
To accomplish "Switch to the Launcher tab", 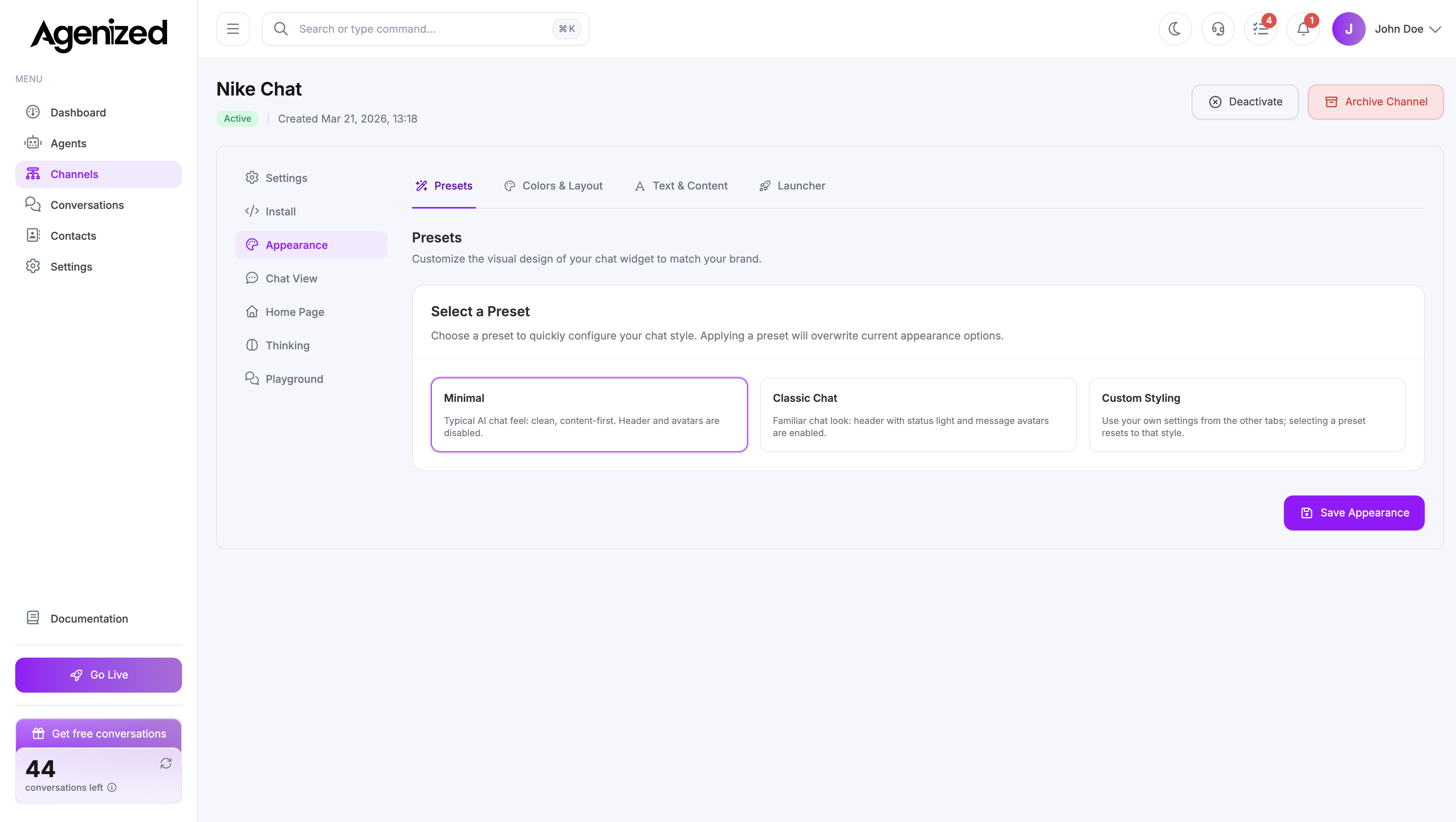I will point(792,186).
